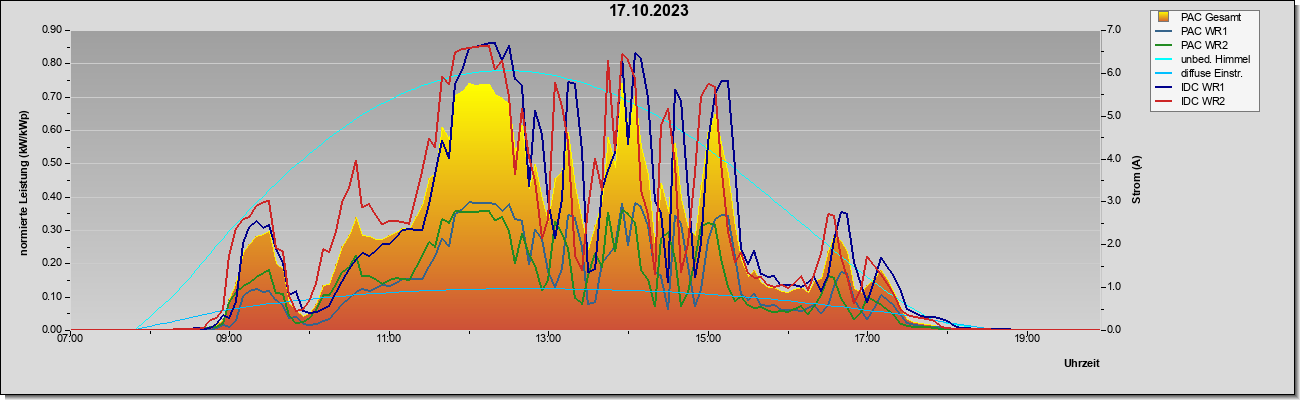The width and height of the screenshot is (1300, 400).
Task: Click the 7.0 right axis value
Action: coord(1111,30)
